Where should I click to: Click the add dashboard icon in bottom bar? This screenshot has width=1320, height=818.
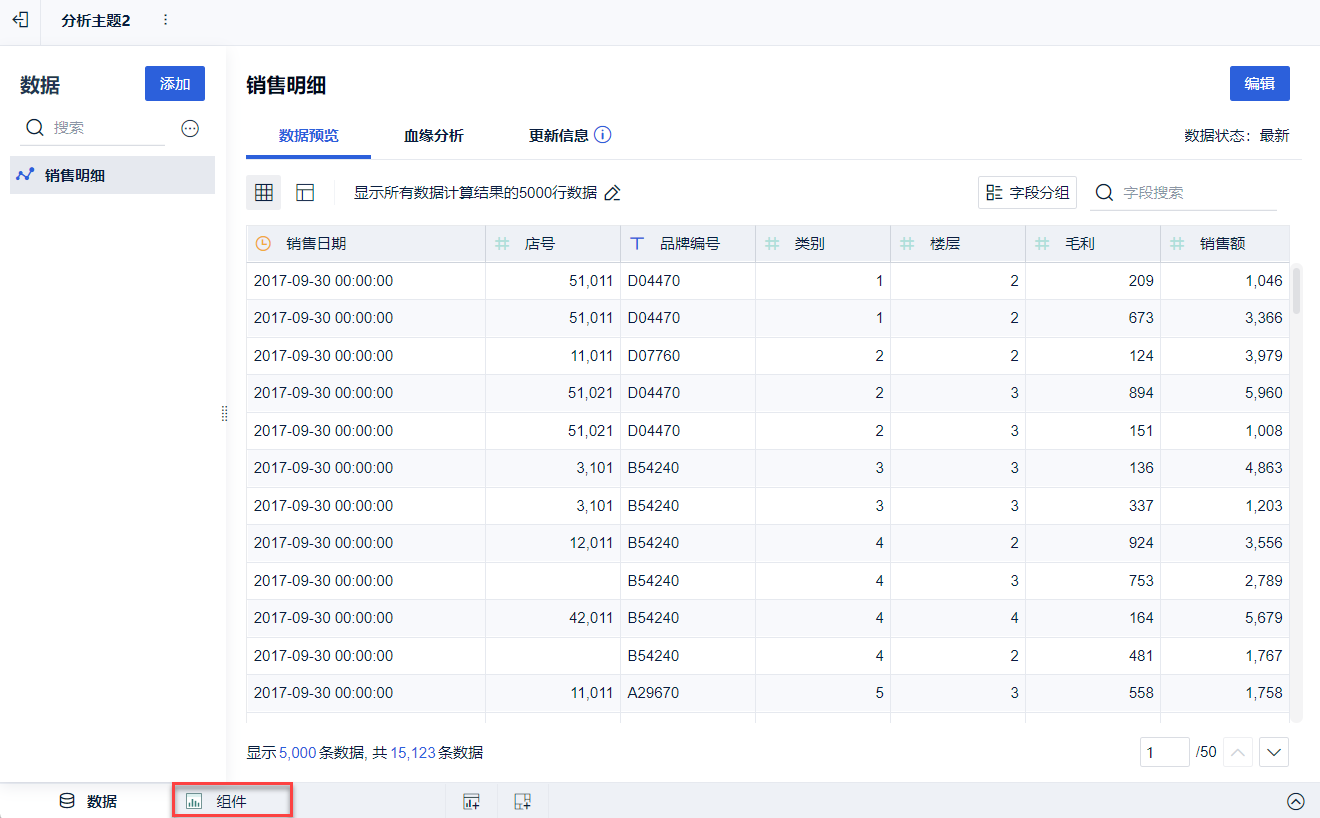[522, 801]
